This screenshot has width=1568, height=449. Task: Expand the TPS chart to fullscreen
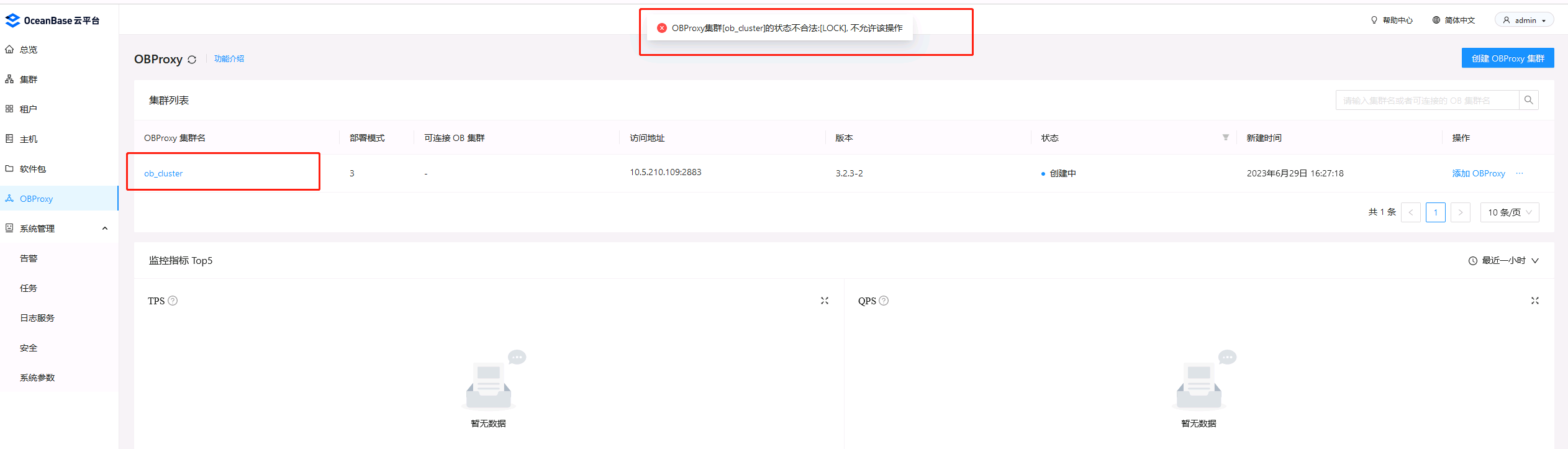coord(825,301)
